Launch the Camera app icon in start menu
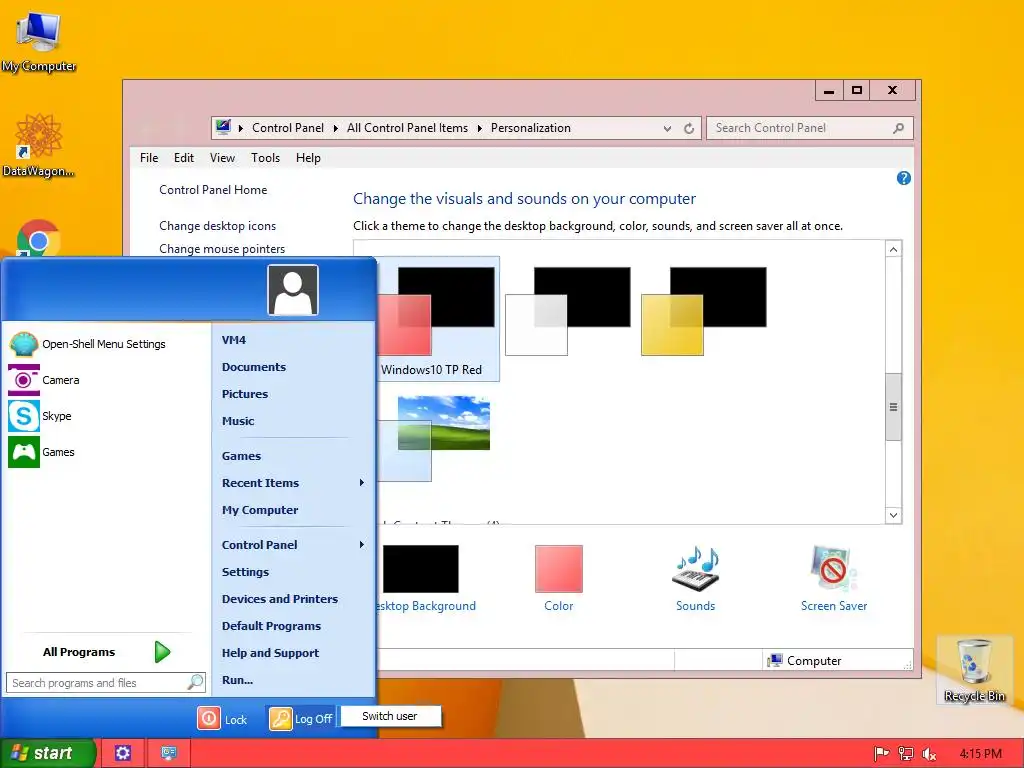 [x=24, y=380]
